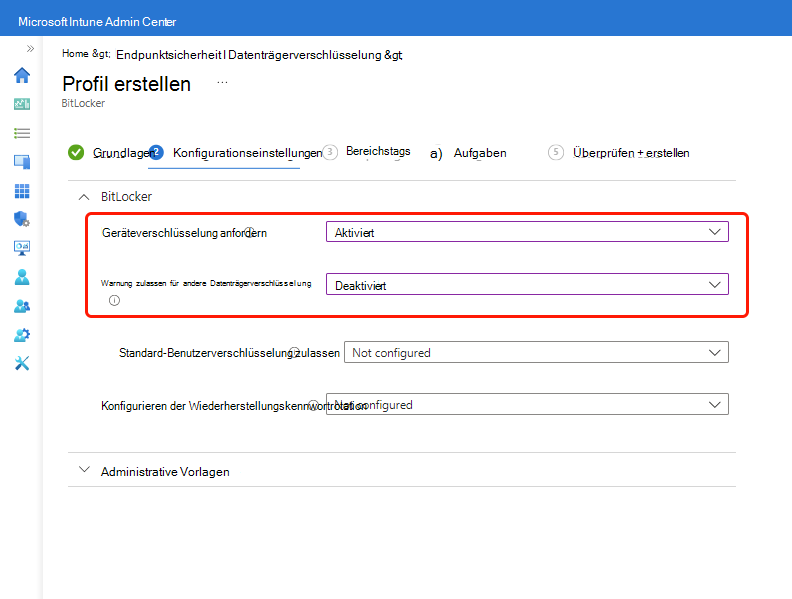Open the Groups icon in sidebar
This screenshot has width=792, height=599.
tap(22, 306)
